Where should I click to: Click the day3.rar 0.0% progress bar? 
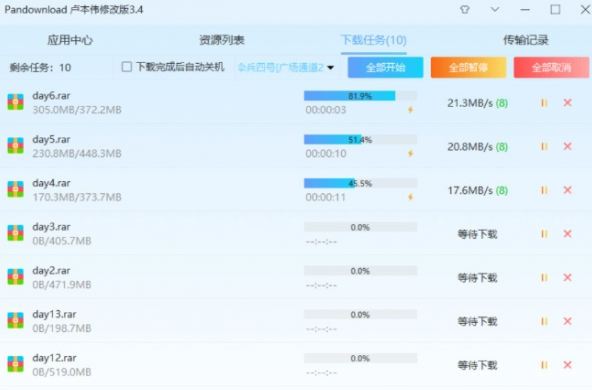tap(361, 227)
